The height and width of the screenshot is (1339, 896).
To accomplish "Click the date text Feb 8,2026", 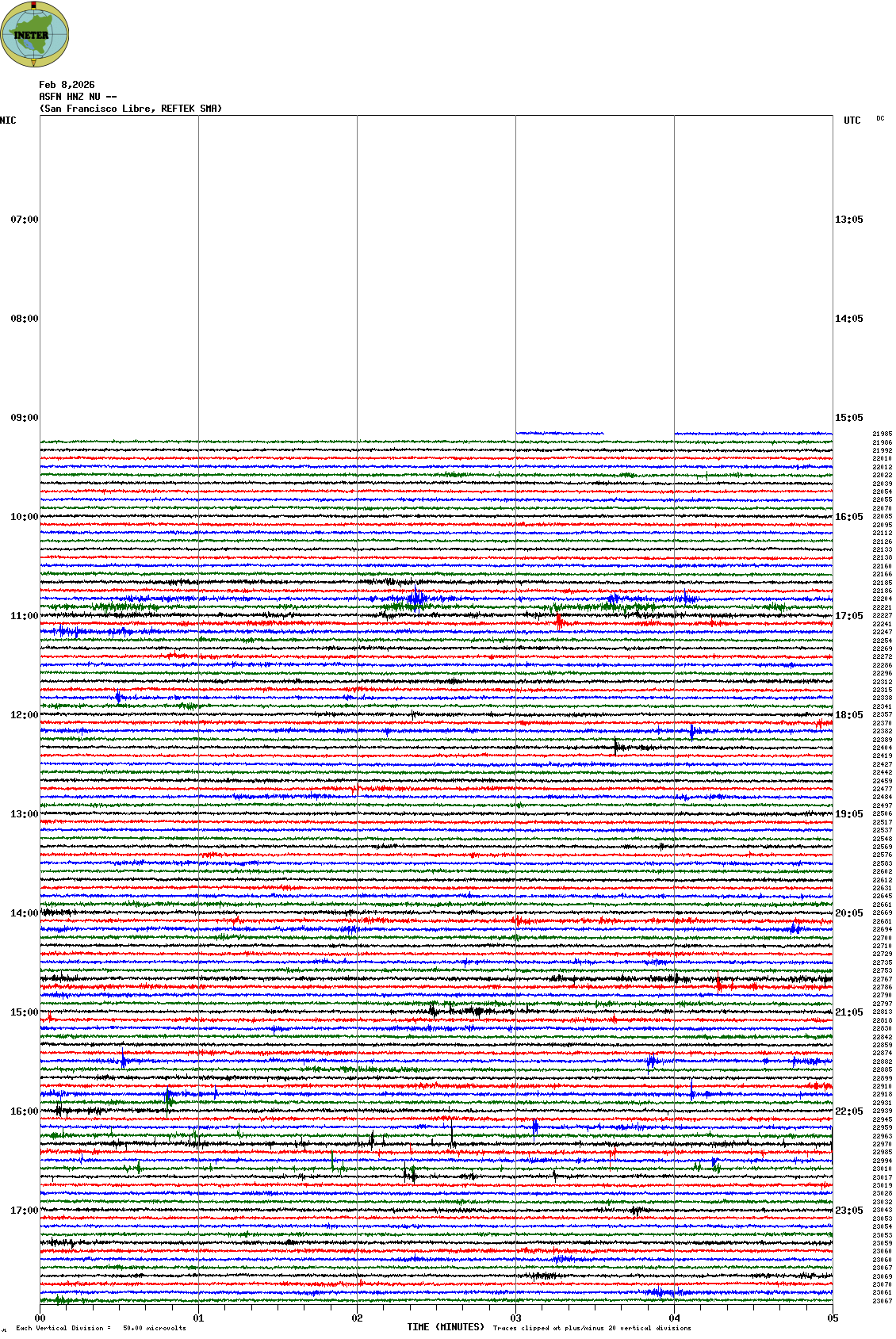I will (67, 85).
